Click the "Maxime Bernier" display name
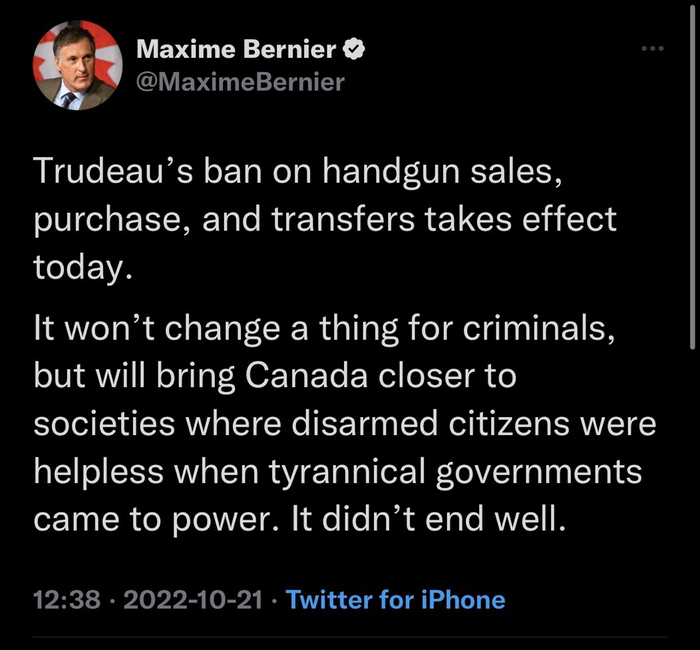This screenshot has width=700, height=650. [236, 48]
